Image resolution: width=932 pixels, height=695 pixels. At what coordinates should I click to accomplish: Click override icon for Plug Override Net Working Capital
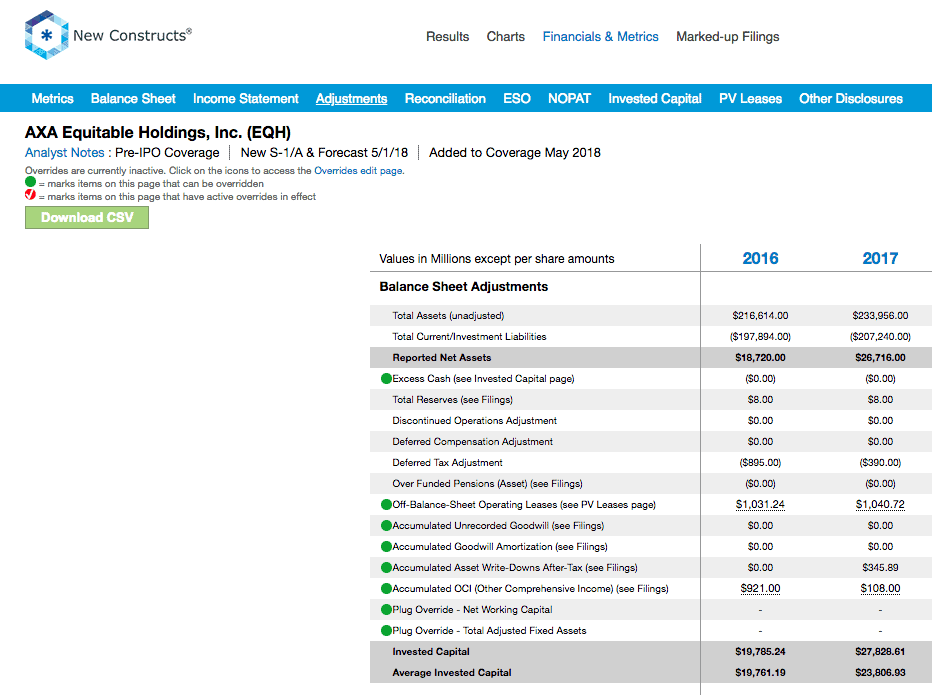386,609
